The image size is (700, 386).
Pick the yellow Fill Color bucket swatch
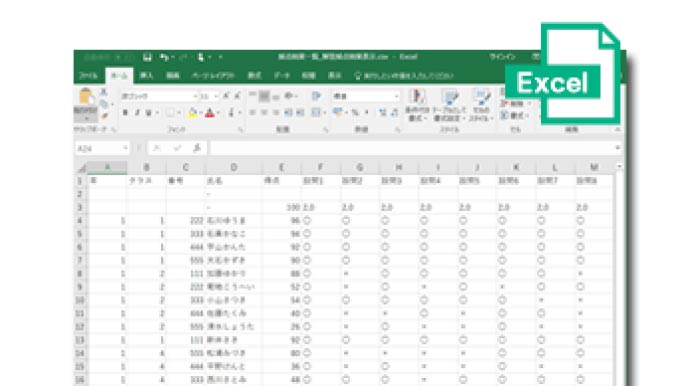[192, 113]
